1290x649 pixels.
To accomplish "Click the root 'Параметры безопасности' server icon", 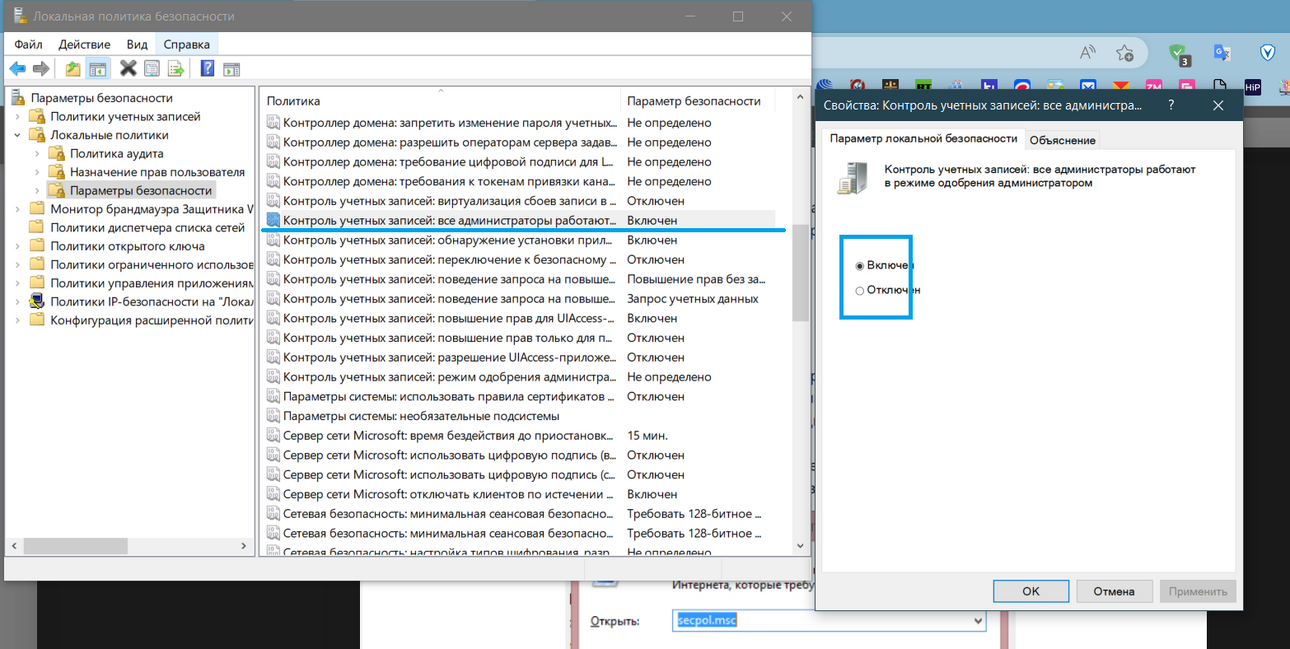I will click(x=18, y=98).
